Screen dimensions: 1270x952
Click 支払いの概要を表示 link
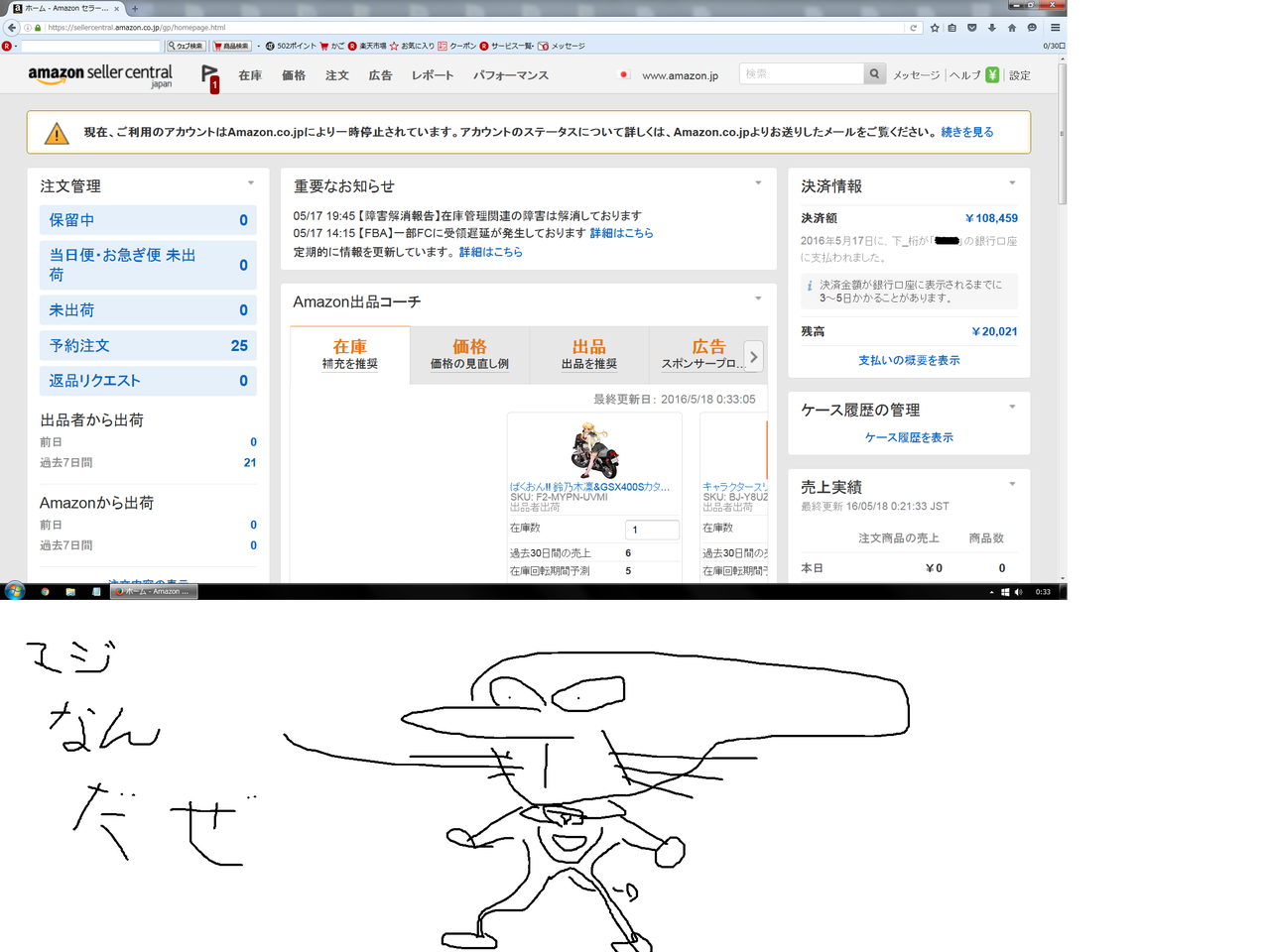(x=909, y=361)
